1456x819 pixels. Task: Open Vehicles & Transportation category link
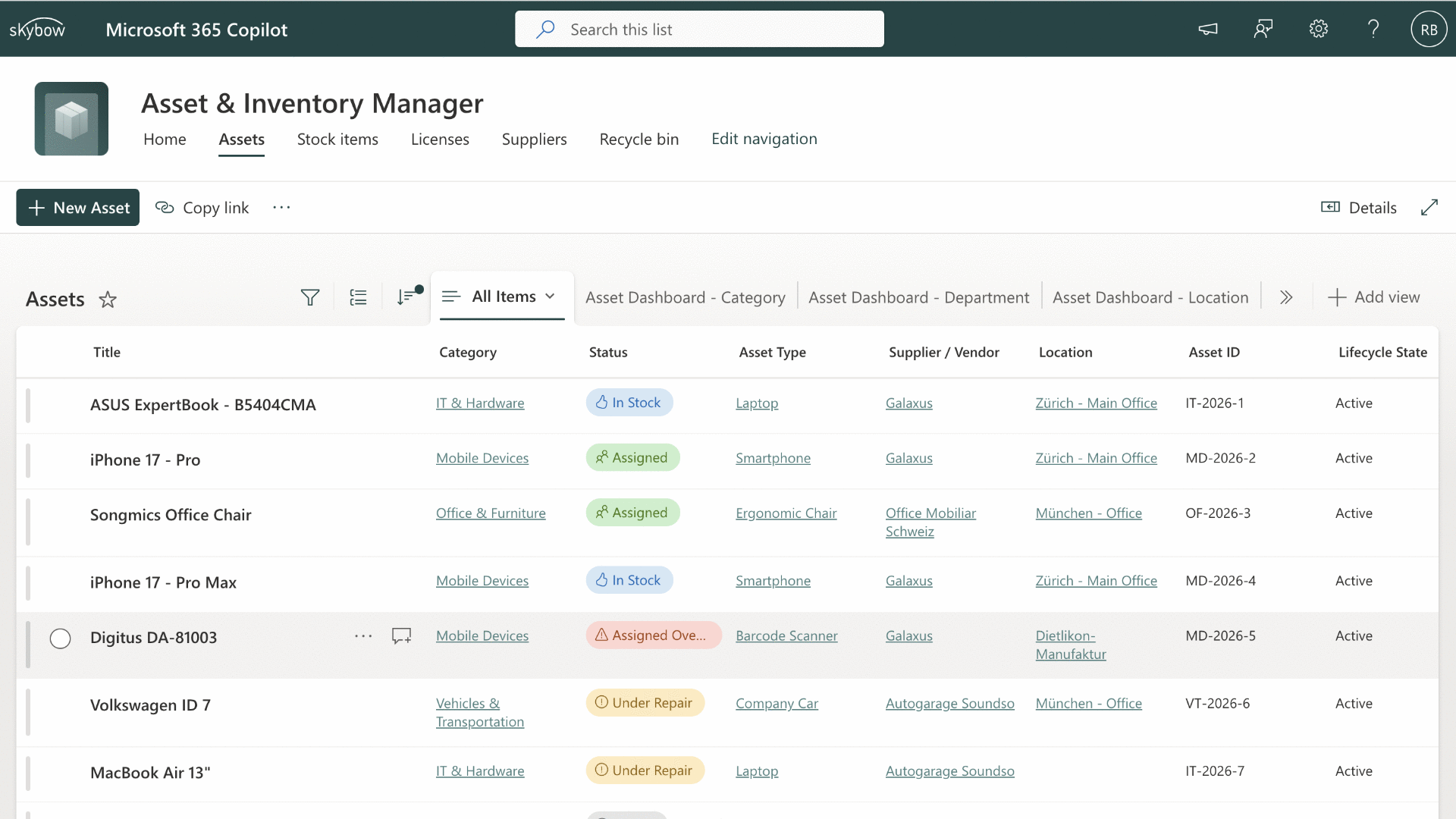(480, 712)
